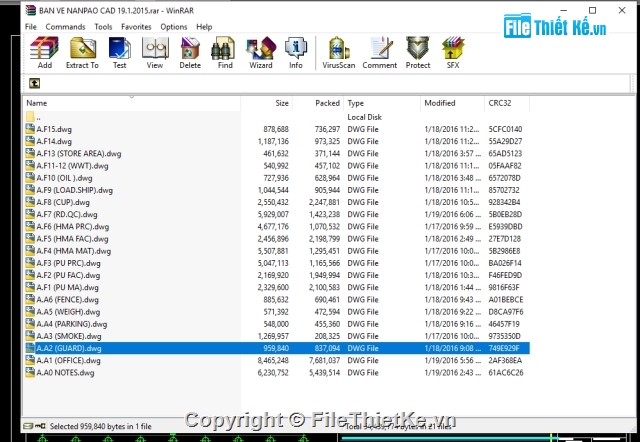The width and height of the screenshot is (640, 442).
Task: Select the parent folder '..' icon
Action: click(30, 117)
